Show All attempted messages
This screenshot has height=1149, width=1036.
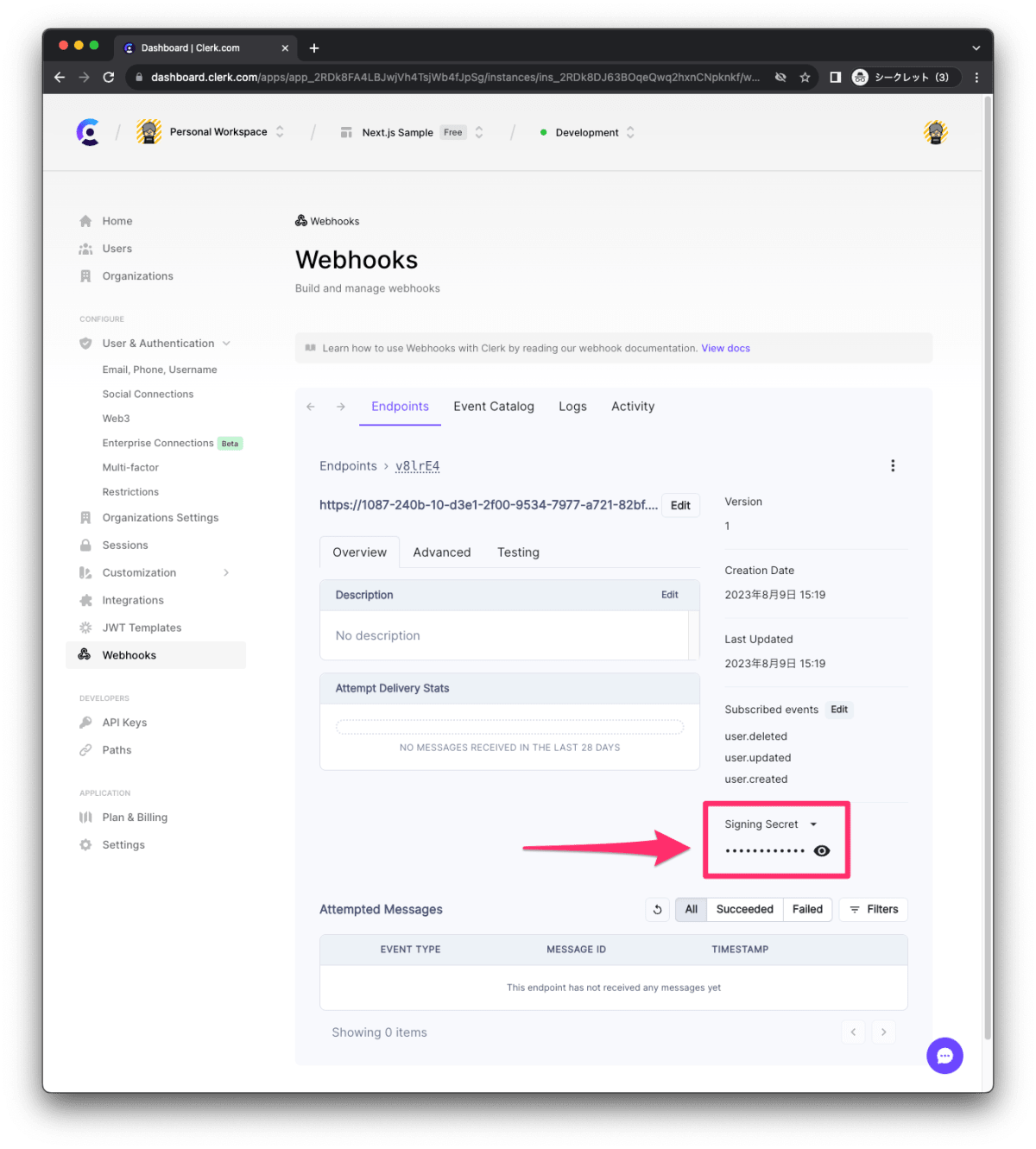pos(692,909)
